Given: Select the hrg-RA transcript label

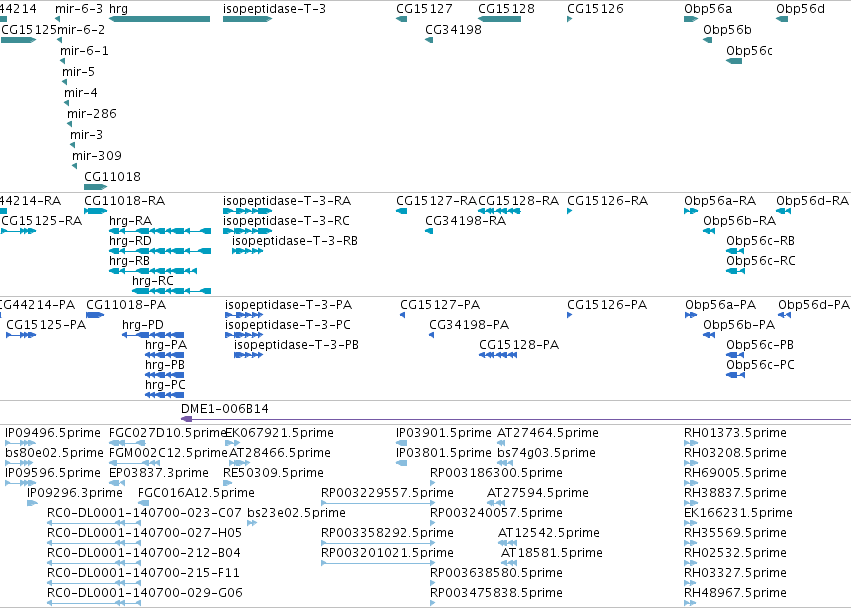Looking at the screenshot, I should coord(131,221).
